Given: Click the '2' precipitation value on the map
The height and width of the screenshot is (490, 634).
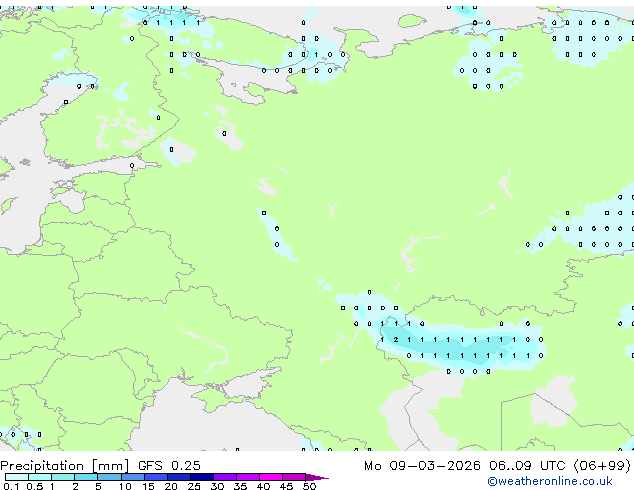Looking at the screenshot, I should click(x=396, y=340).
